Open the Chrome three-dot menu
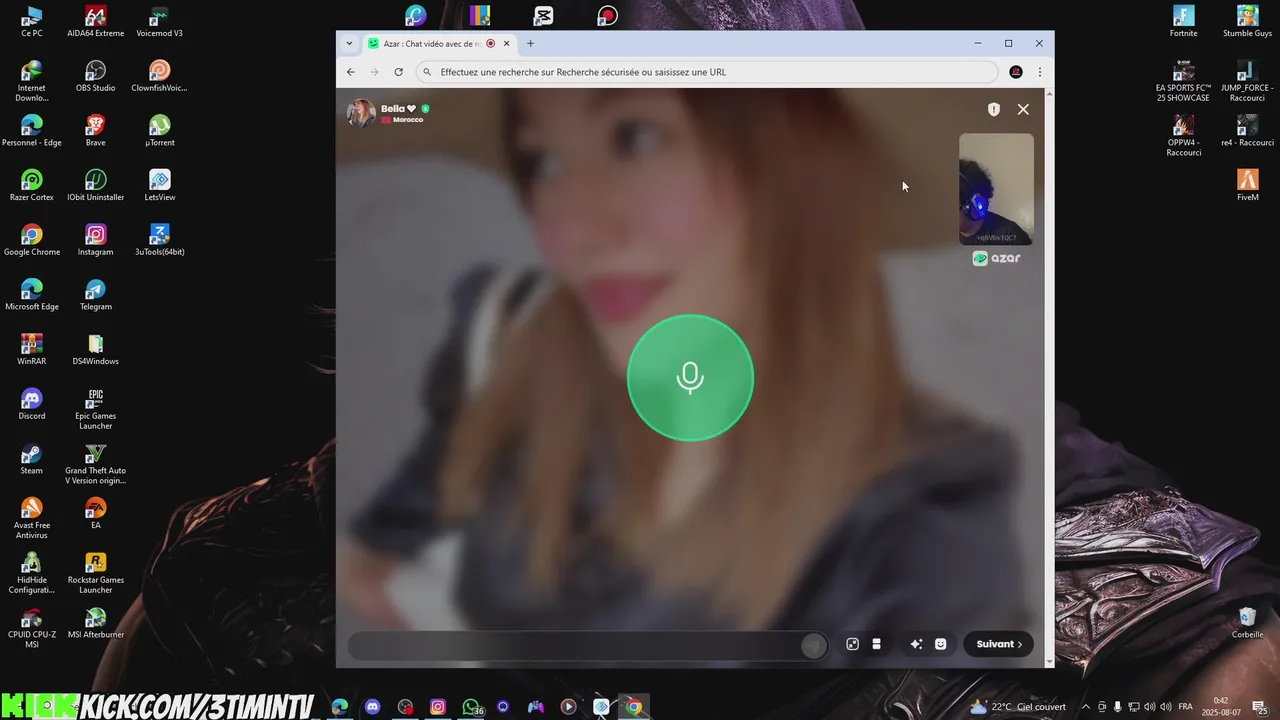This screenshot has height=720, width=1280. 1040,72
